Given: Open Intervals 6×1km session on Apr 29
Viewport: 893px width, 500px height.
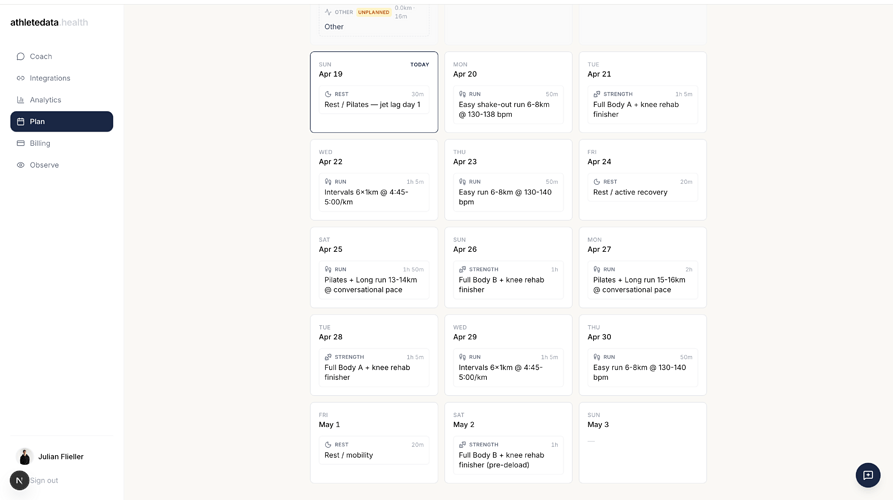Looking at the screenshot, I should 509,368.
